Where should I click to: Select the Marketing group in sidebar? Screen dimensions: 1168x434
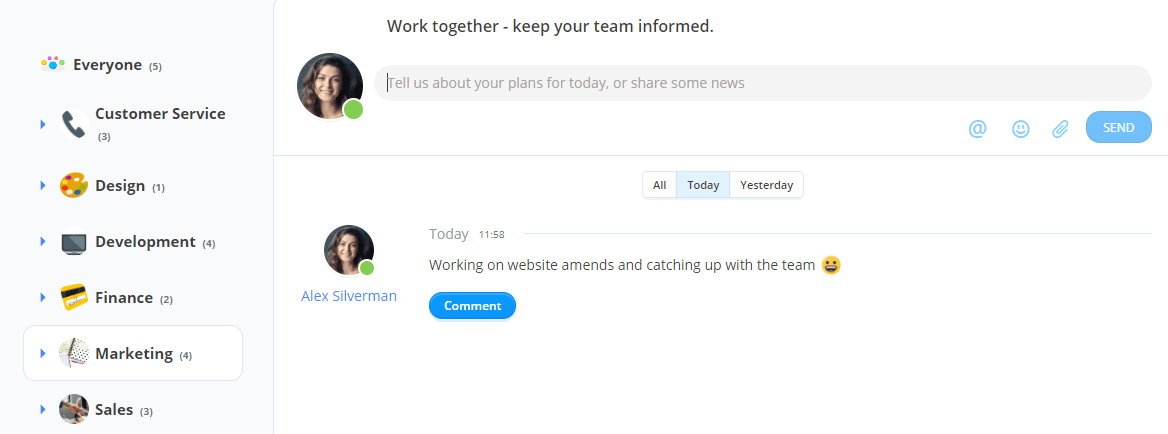[133, 353]
